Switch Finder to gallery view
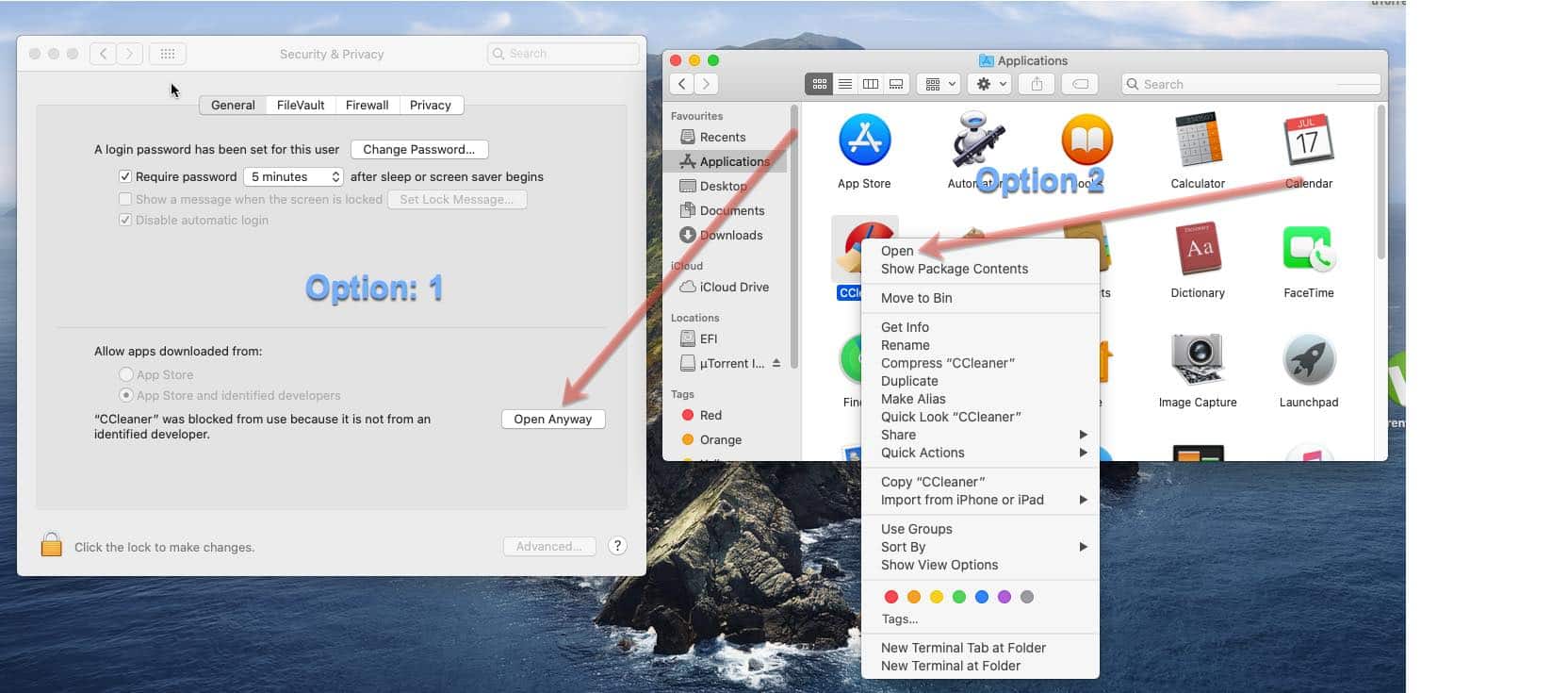This screenshot has width=1568, height=693. pos(896,84)
